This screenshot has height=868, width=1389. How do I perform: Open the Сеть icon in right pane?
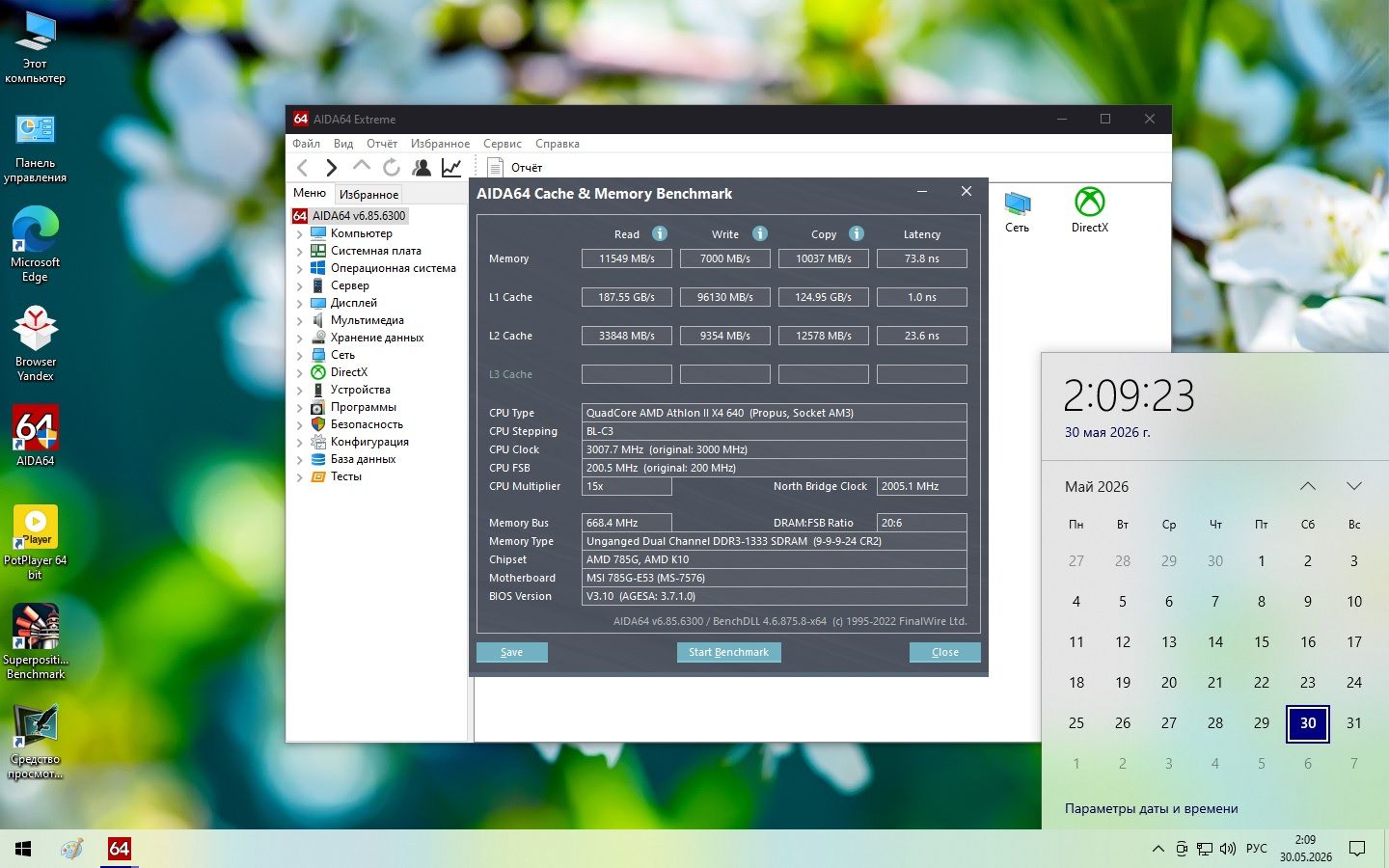point(1017,211)
